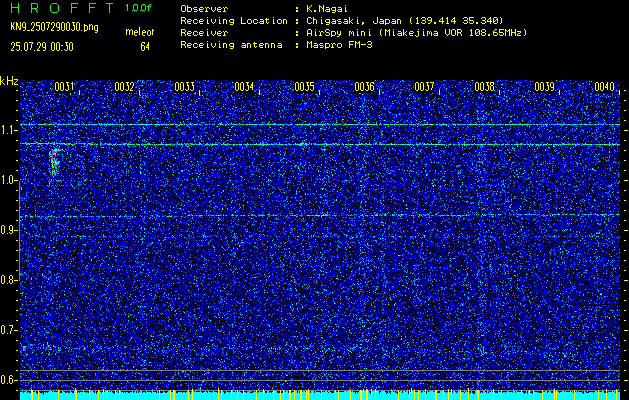Click the red meteor echo near 0031
Image resolution: width=629 pixels, height=400 pixels.
[55, 162]
